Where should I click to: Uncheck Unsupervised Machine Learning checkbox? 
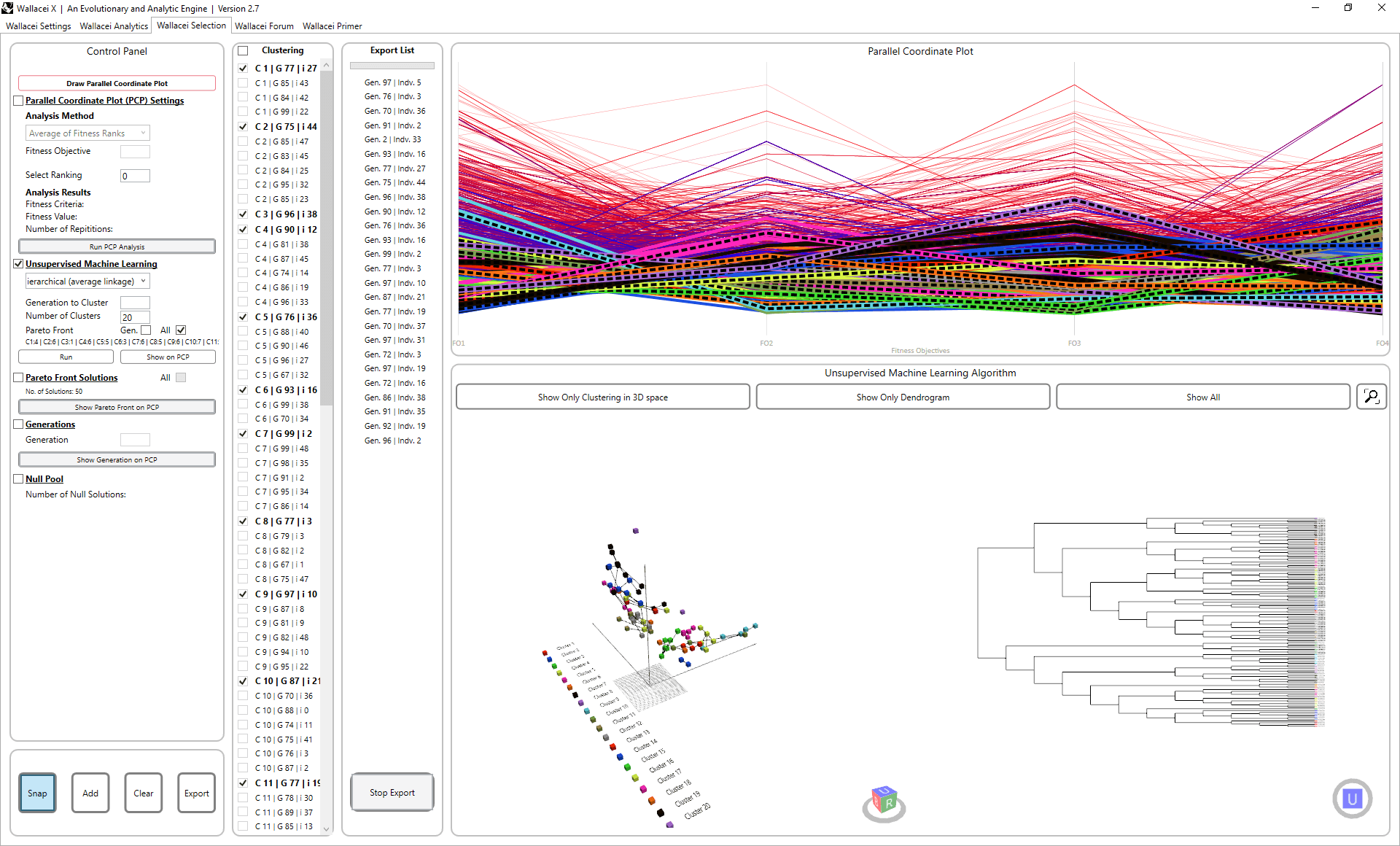pyautogui.click(x=18, y=264)
